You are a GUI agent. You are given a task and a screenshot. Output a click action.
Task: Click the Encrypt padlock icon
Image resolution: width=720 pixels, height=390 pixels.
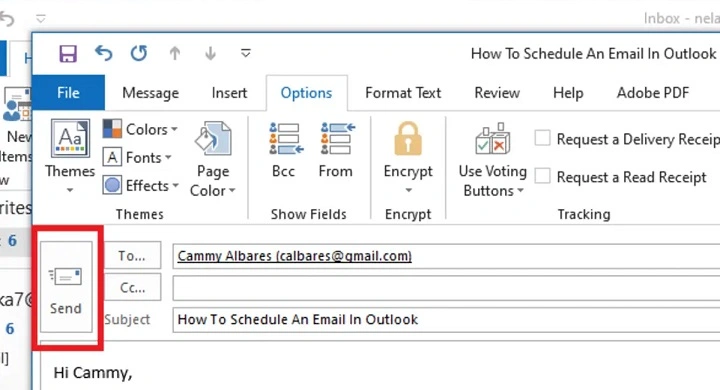coord(408,138)
